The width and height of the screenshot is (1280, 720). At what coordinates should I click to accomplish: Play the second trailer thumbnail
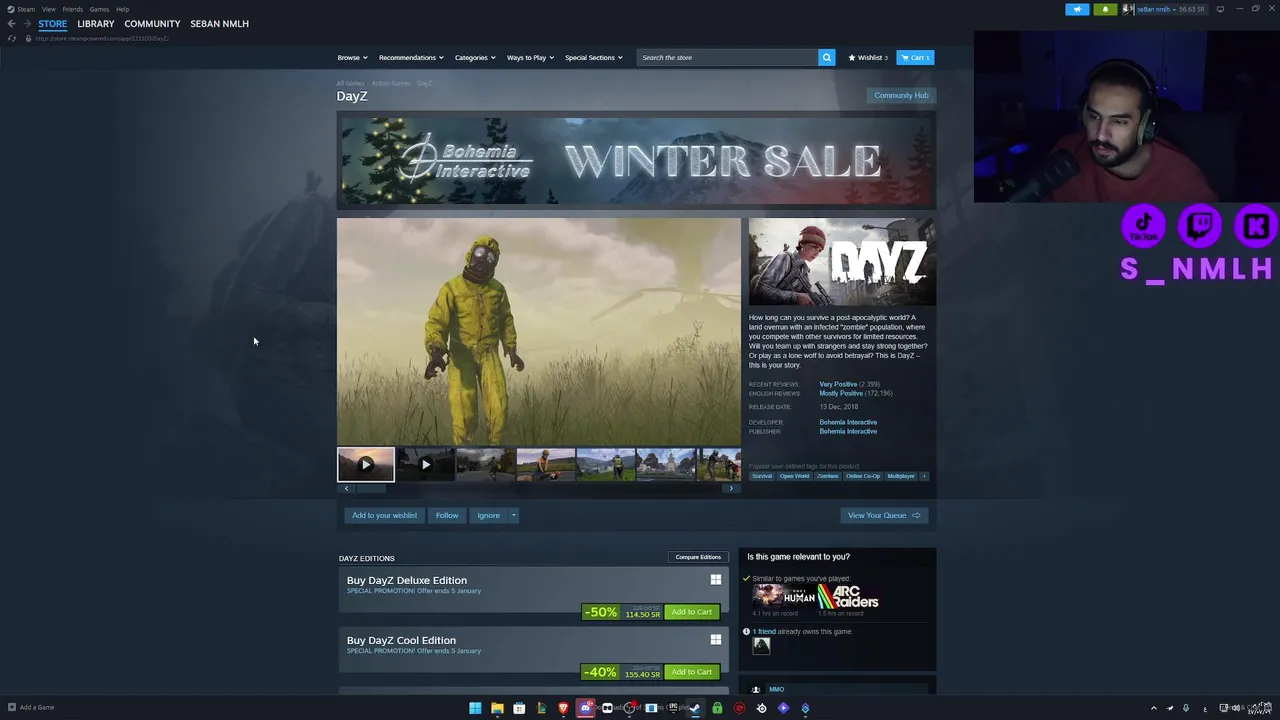click(x=426, y=464)
